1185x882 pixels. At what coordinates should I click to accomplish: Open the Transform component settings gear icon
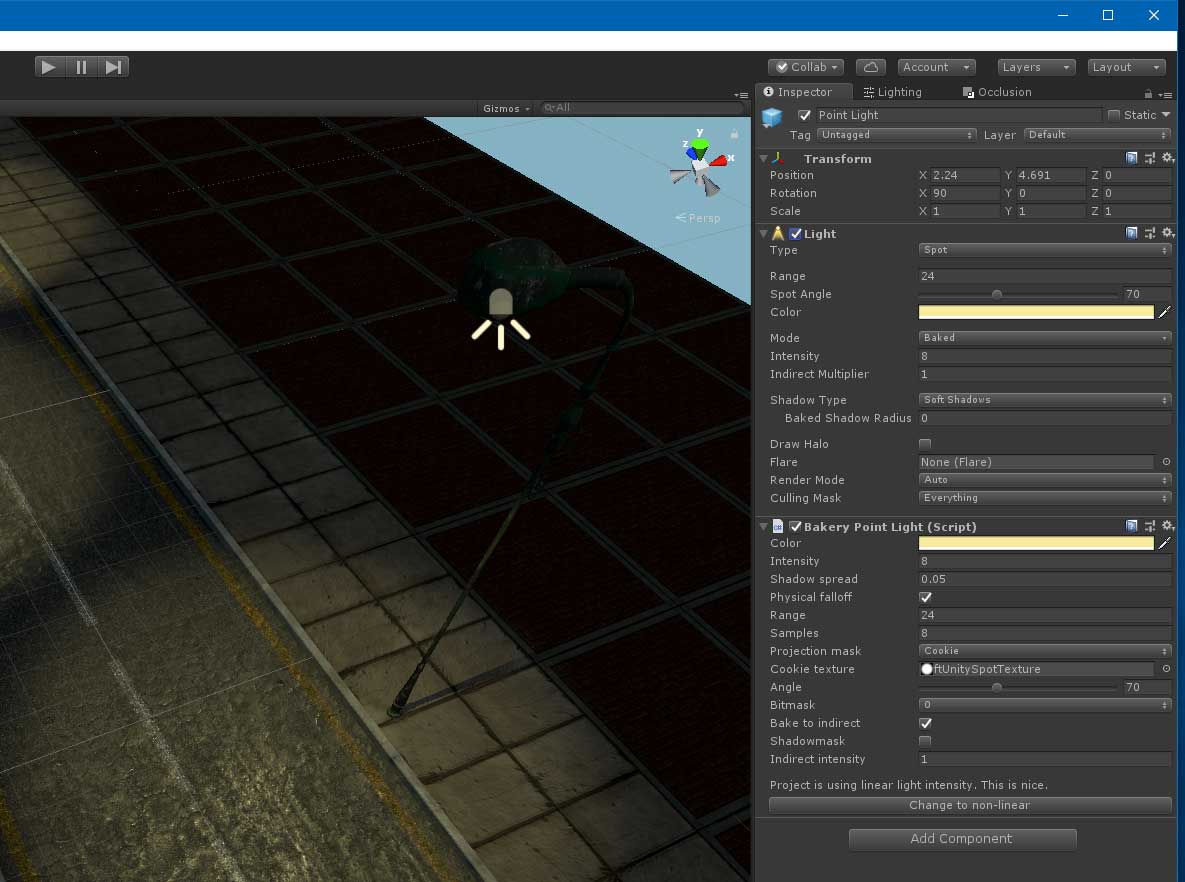coord(1168,158)
